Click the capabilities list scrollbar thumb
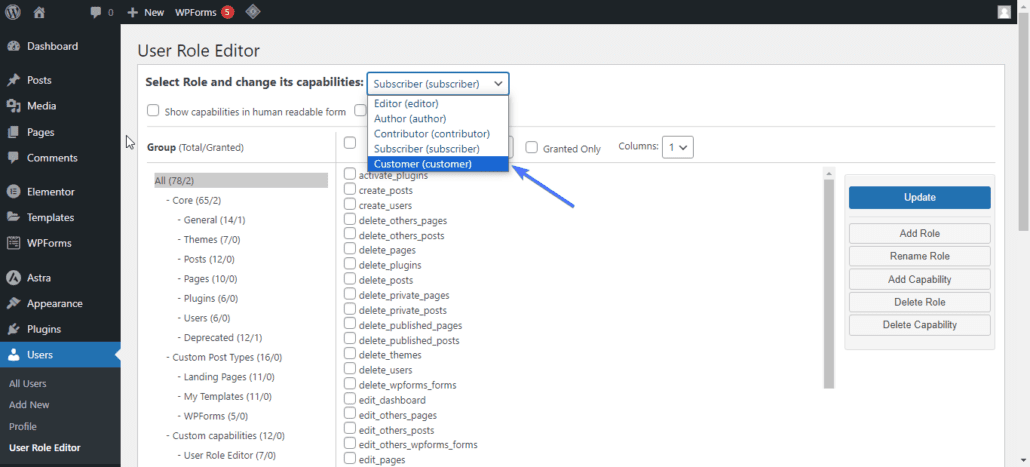This screenshot has height=467, width=1030. pos(828,284)
